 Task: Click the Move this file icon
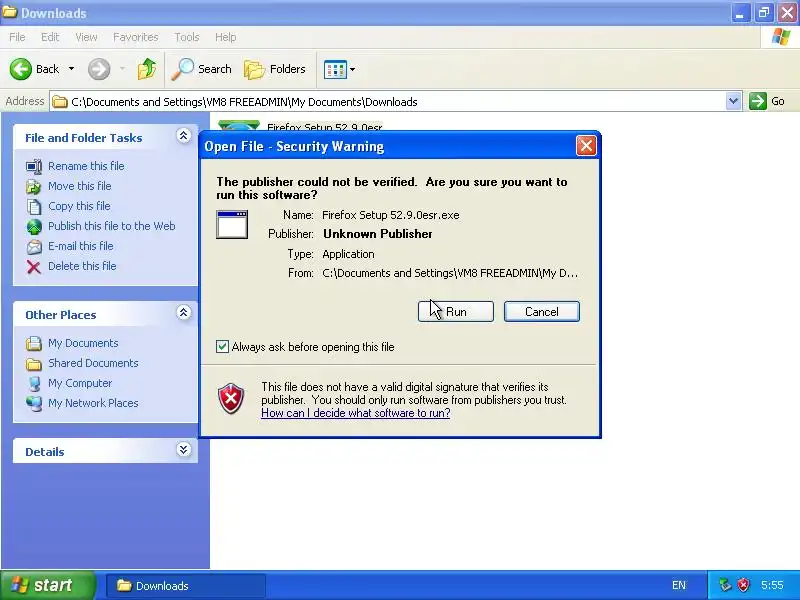(x=34, y=187)
